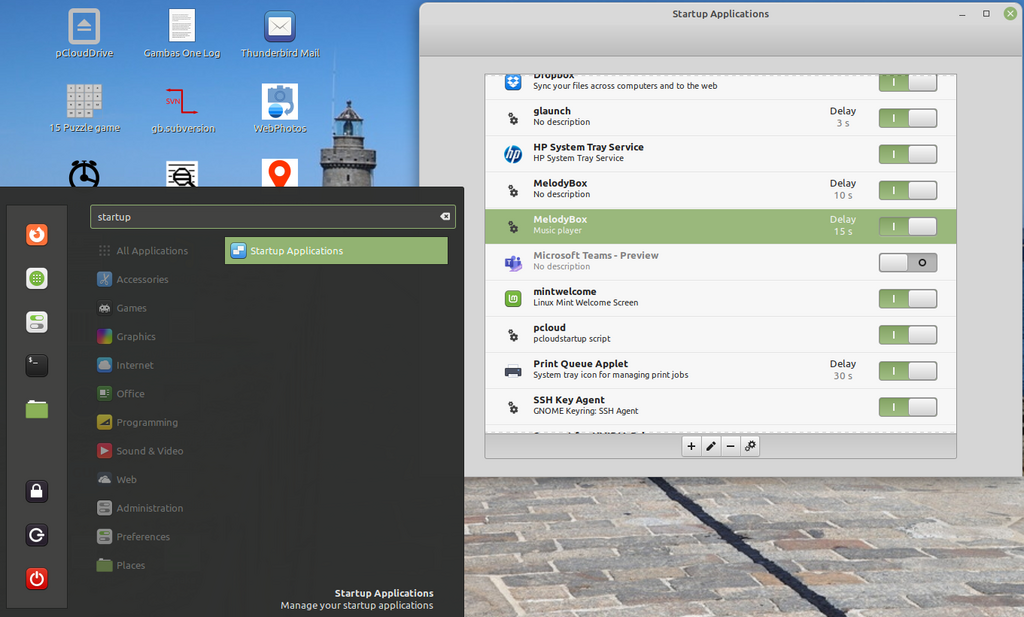Disable glaunch startup switch
Viewport: 1024px width, 617px height.
coord(908,118)
